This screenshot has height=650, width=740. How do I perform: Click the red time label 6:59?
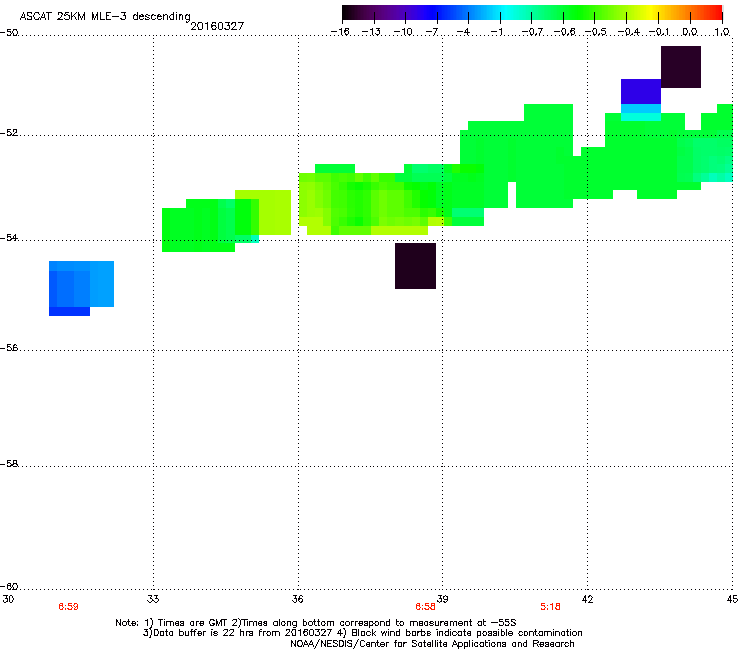[x=68, y=607]
